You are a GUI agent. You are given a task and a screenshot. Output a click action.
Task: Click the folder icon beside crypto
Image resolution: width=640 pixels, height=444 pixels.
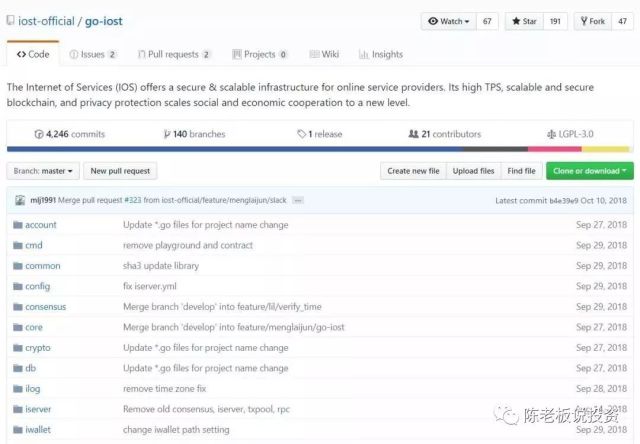17,348
